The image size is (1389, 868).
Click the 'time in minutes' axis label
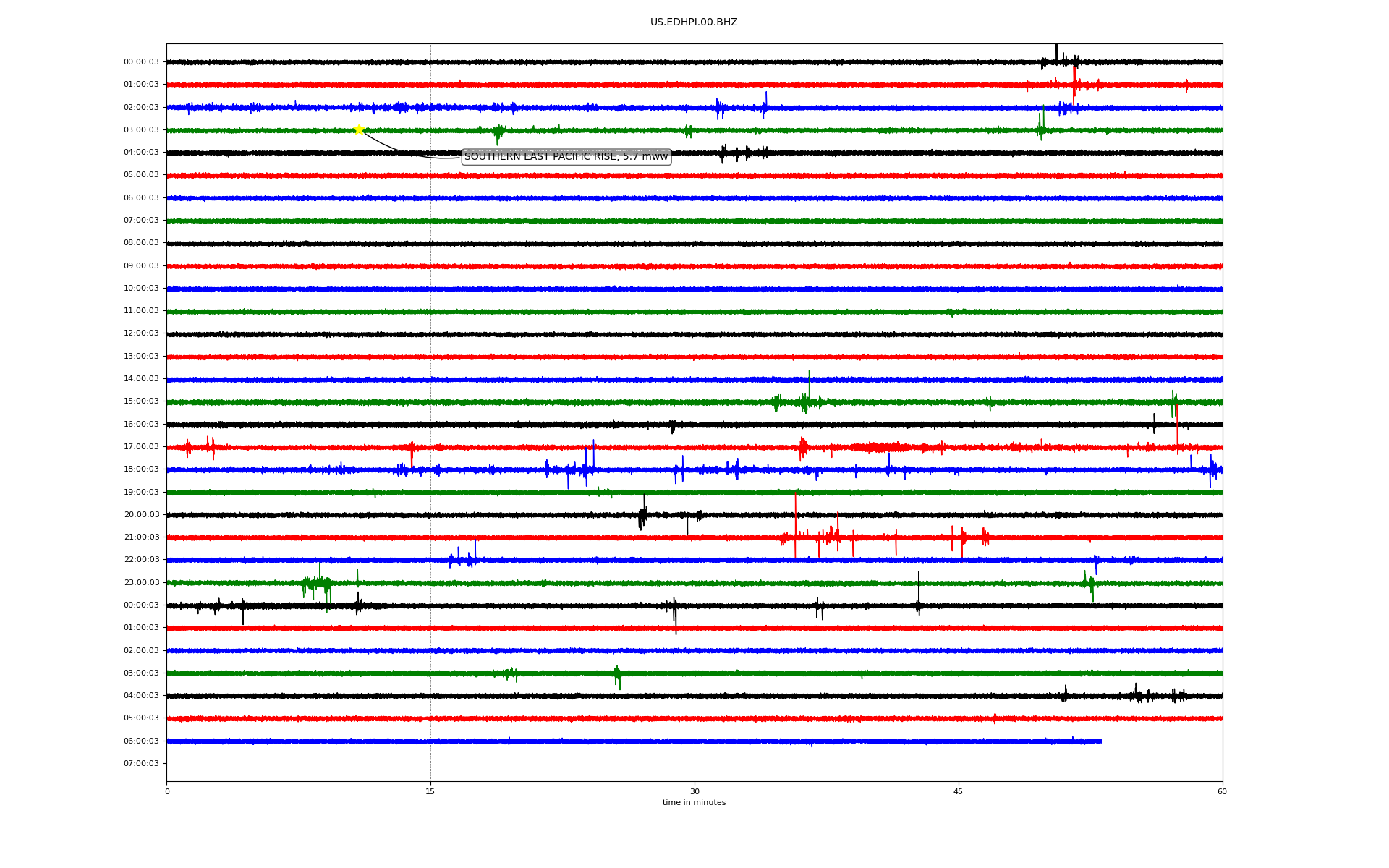(694, 803)
